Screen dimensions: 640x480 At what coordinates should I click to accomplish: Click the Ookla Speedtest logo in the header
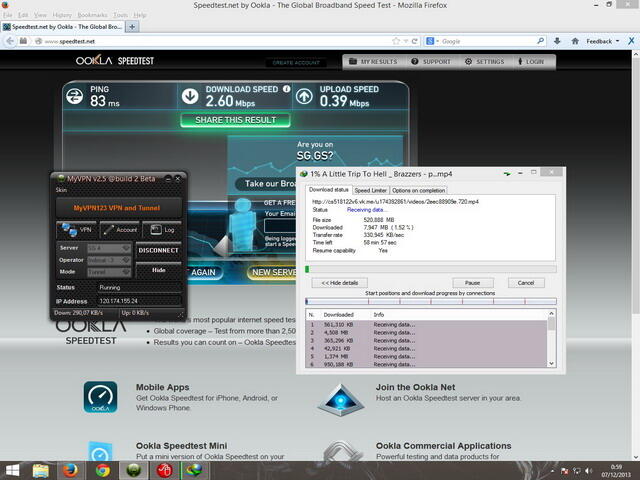point(115,61)
